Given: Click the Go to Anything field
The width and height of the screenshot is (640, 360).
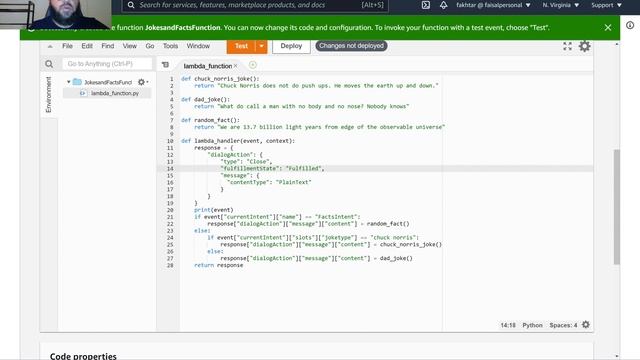Looking at the screenshot, I should click(107, 64).
